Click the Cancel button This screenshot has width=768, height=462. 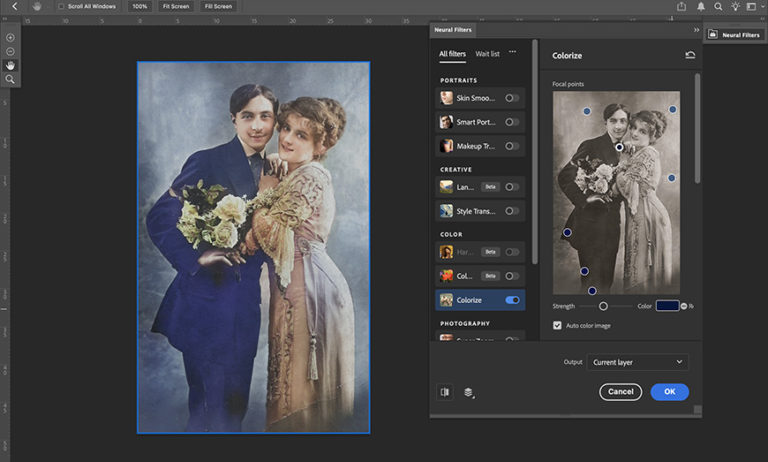621,392
